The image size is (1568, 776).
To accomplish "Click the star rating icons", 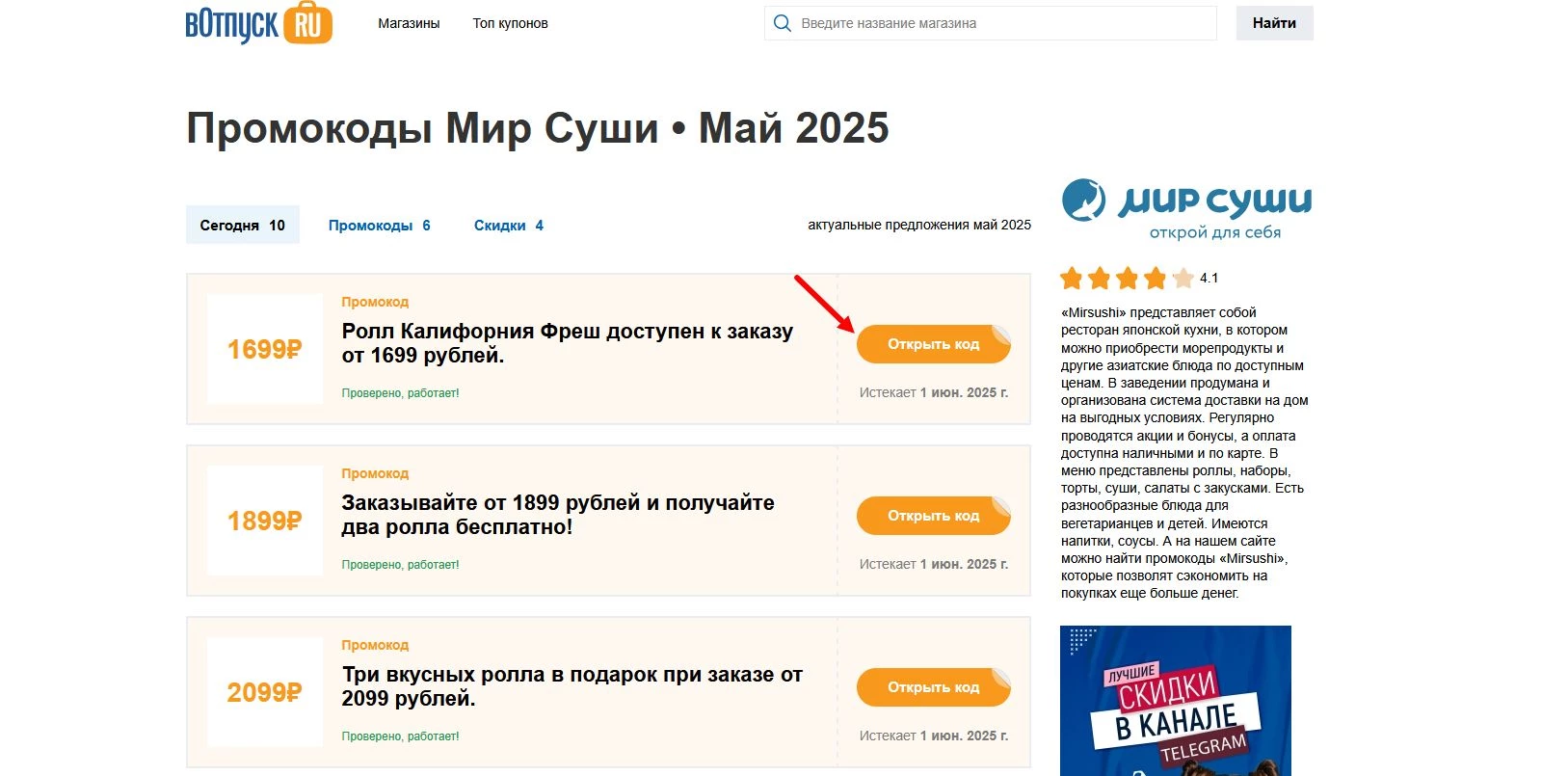I will pyautogui.click(x=1127, y=279).
